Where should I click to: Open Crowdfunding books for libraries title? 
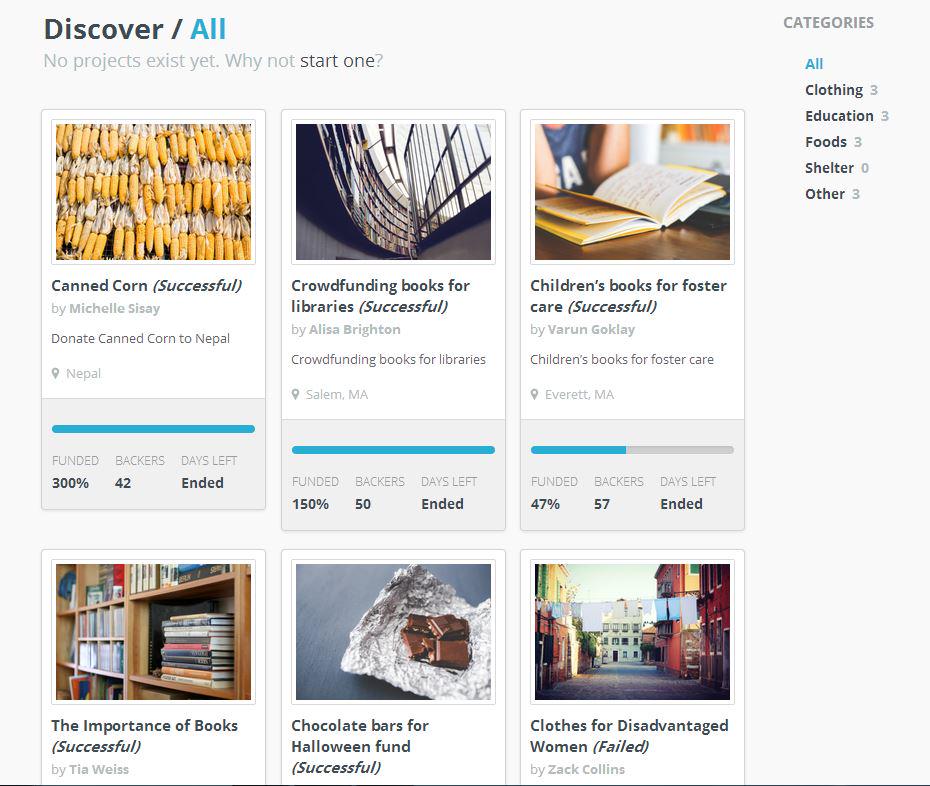380,296
